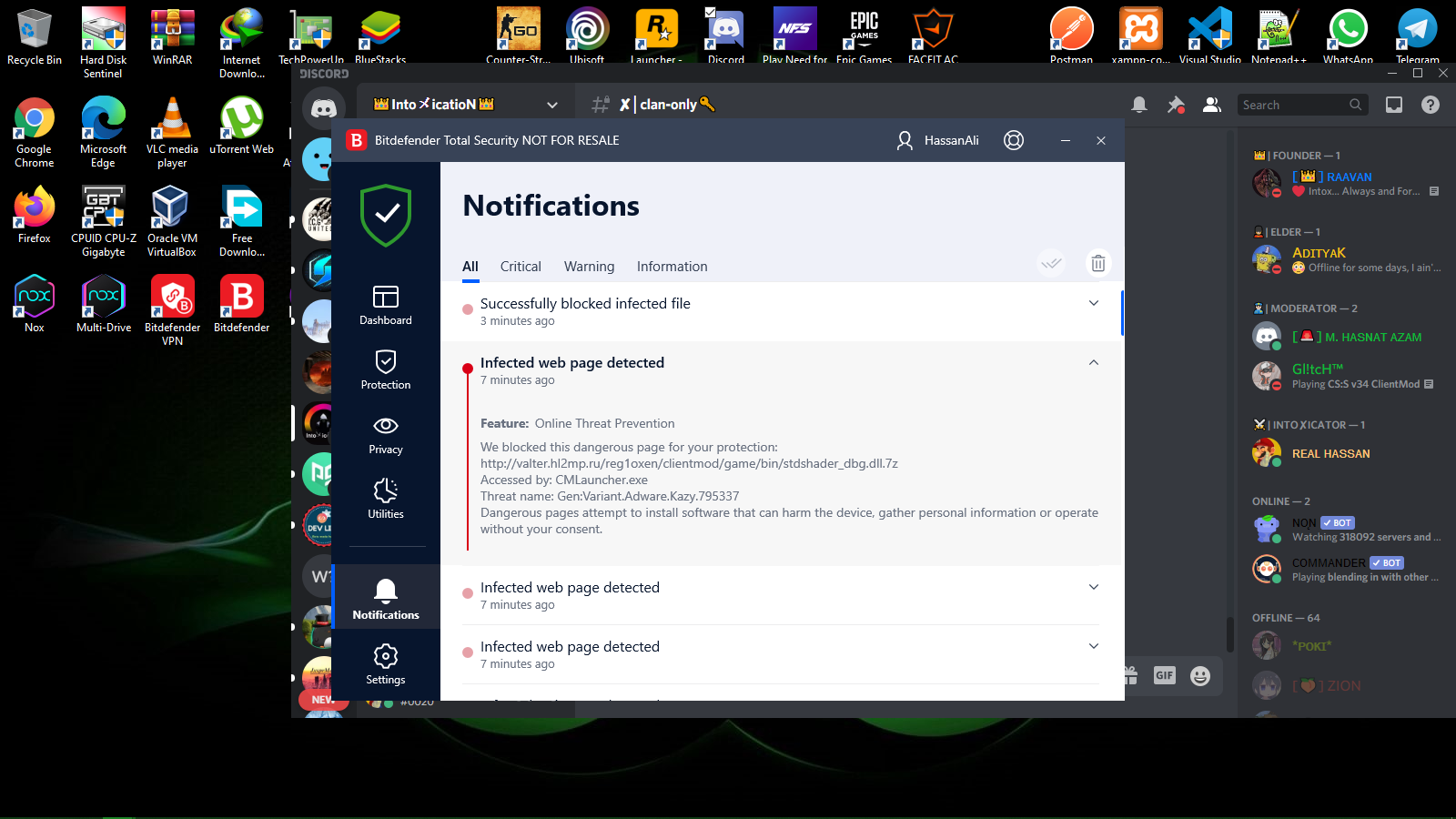Click the Discord GIF picker button
This screenshot has height=819, width=1456.
[1164, 675]
